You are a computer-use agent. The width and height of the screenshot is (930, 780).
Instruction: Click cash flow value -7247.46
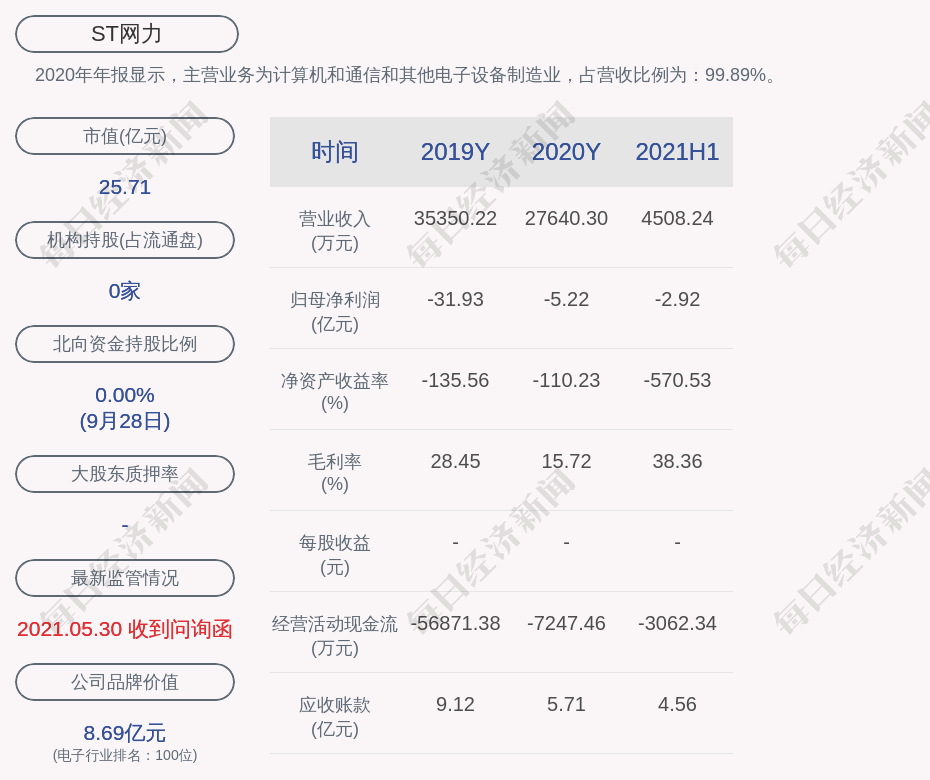tap(566, 623)
